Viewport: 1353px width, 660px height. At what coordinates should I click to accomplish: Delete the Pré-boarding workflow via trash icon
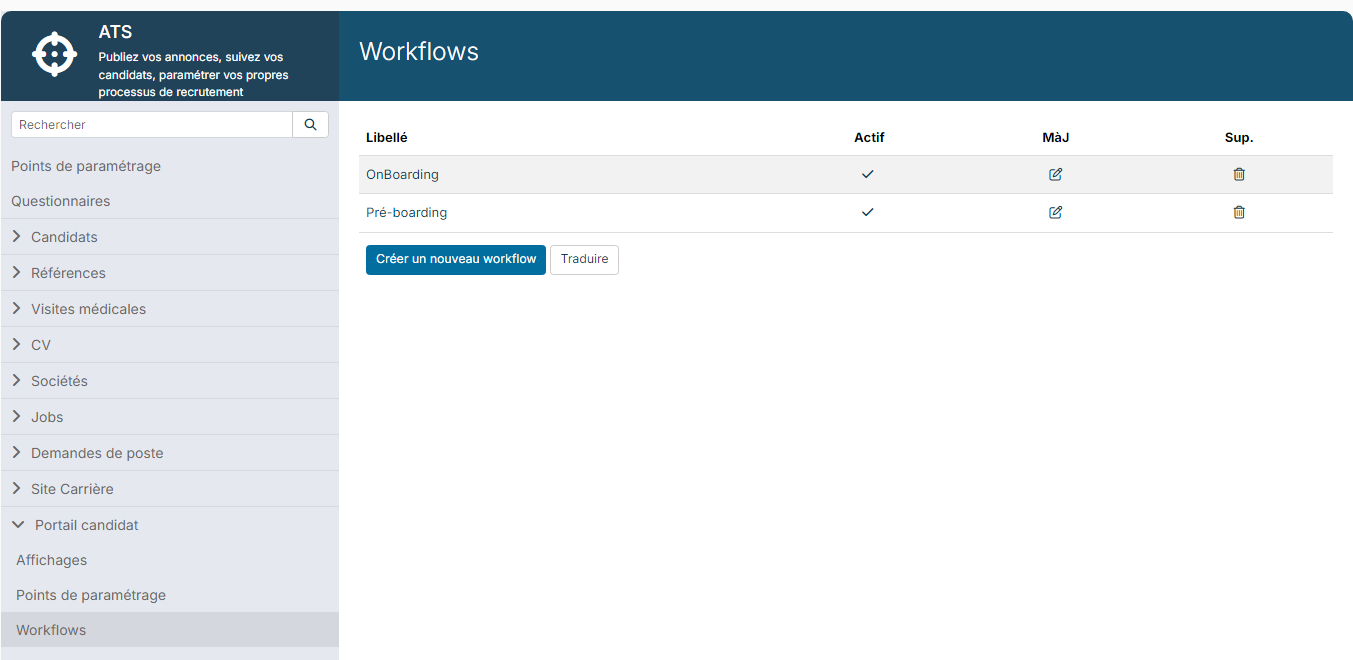point(1239,212)
